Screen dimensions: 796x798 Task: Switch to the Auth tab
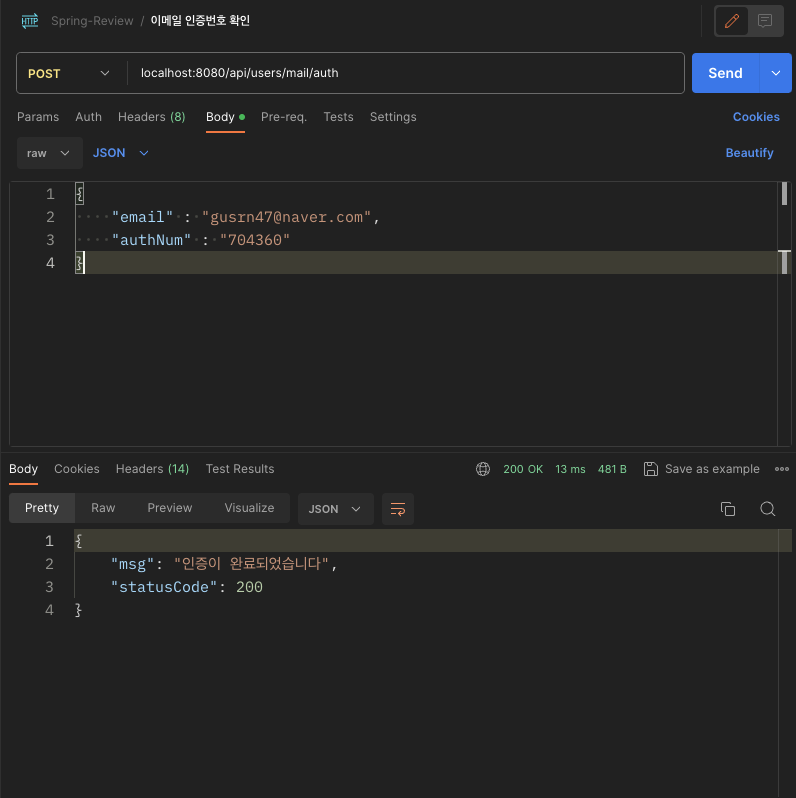(x=89, y=117)
